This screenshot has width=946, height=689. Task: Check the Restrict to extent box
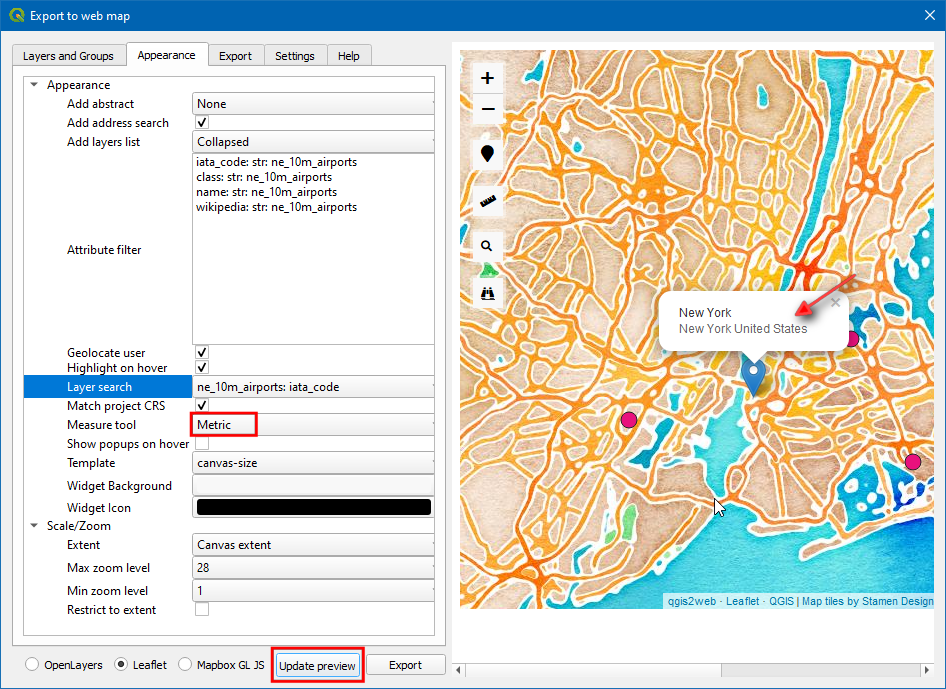(x=202, y=610)
